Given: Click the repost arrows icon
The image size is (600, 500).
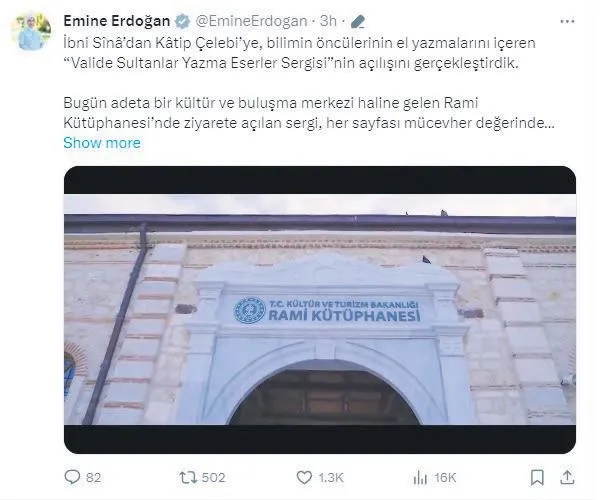Looking at the screenshot, I should tap(188, 477).
